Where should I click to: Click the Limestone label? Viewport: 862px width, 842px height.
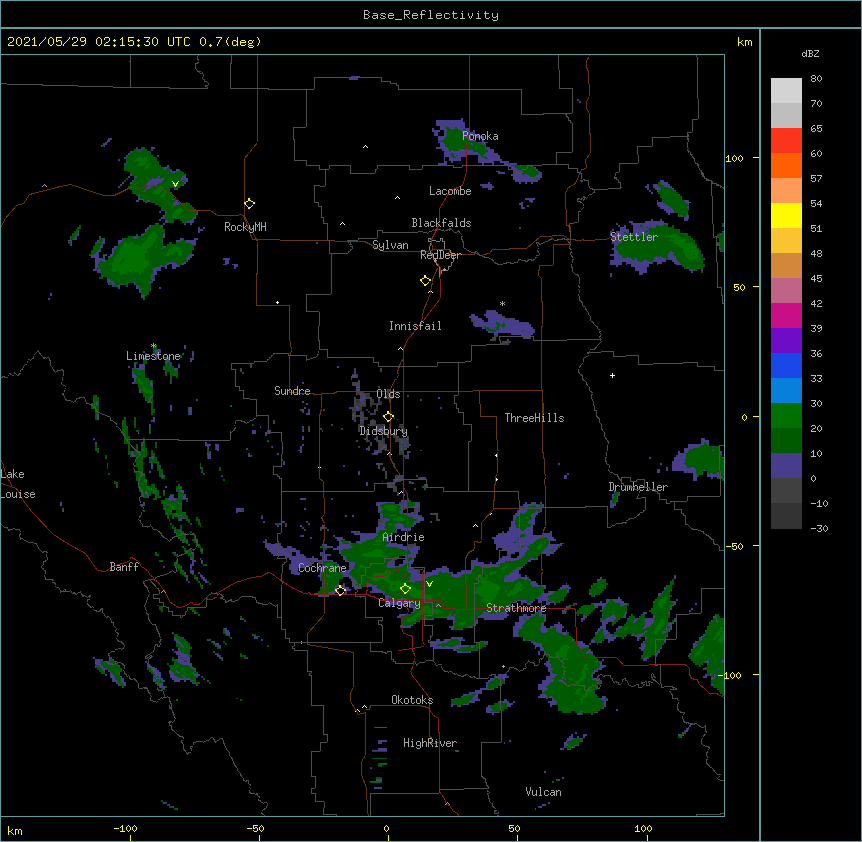(x=153, y=356)
